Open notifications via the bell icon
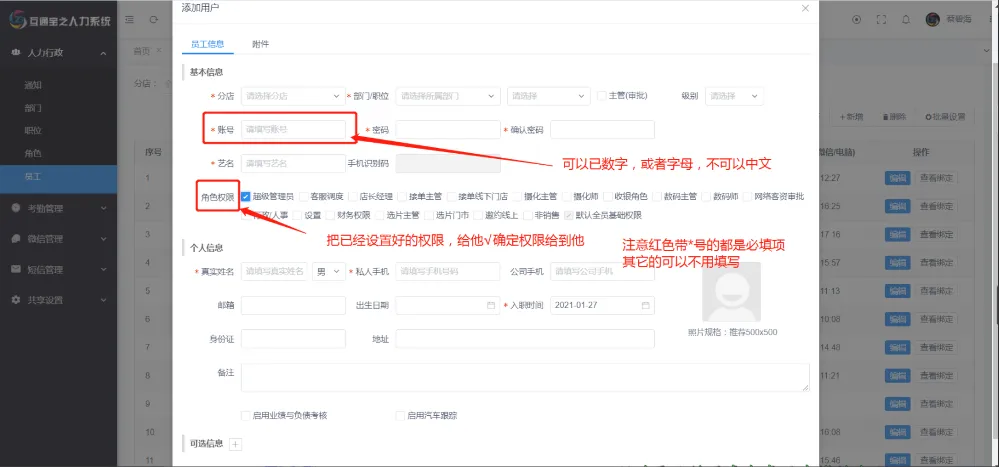999x467 pixels. coord(906,20)
